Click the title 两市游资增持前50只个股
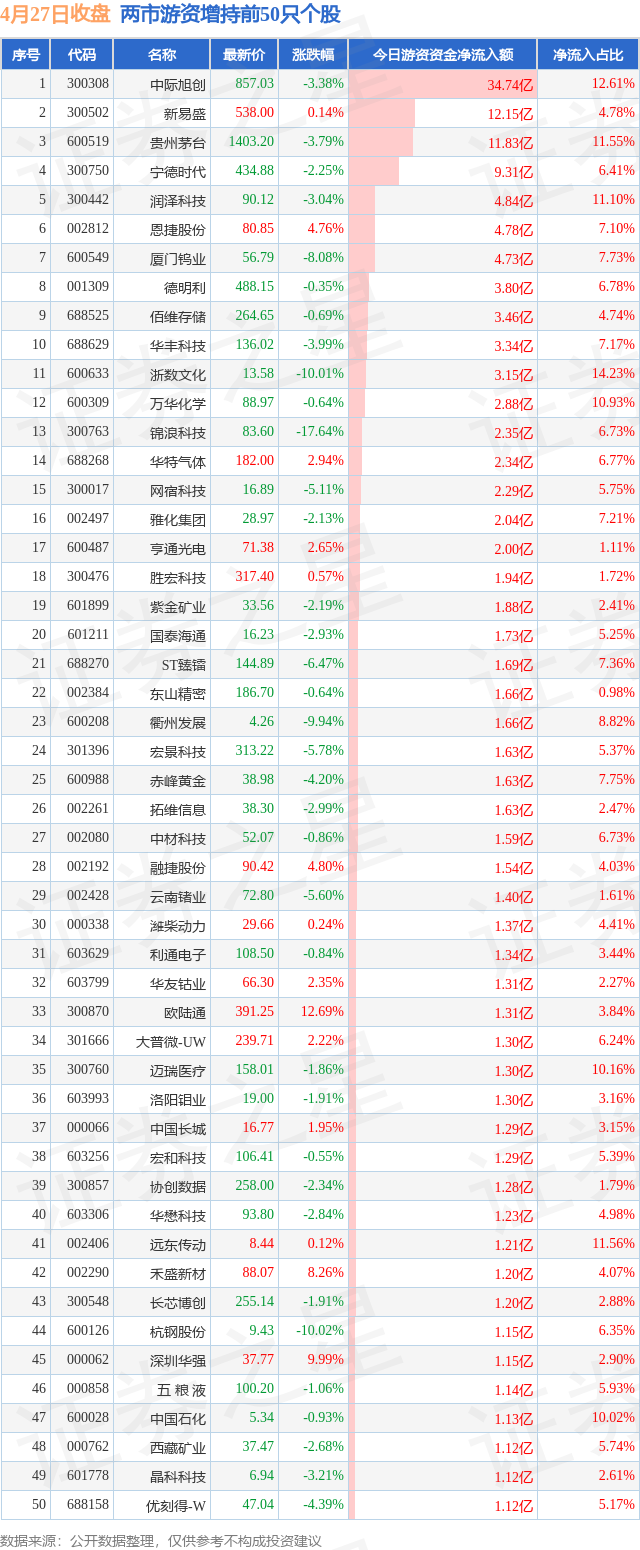The width and height of the screenshot is (640, 1550). [230, 14]
